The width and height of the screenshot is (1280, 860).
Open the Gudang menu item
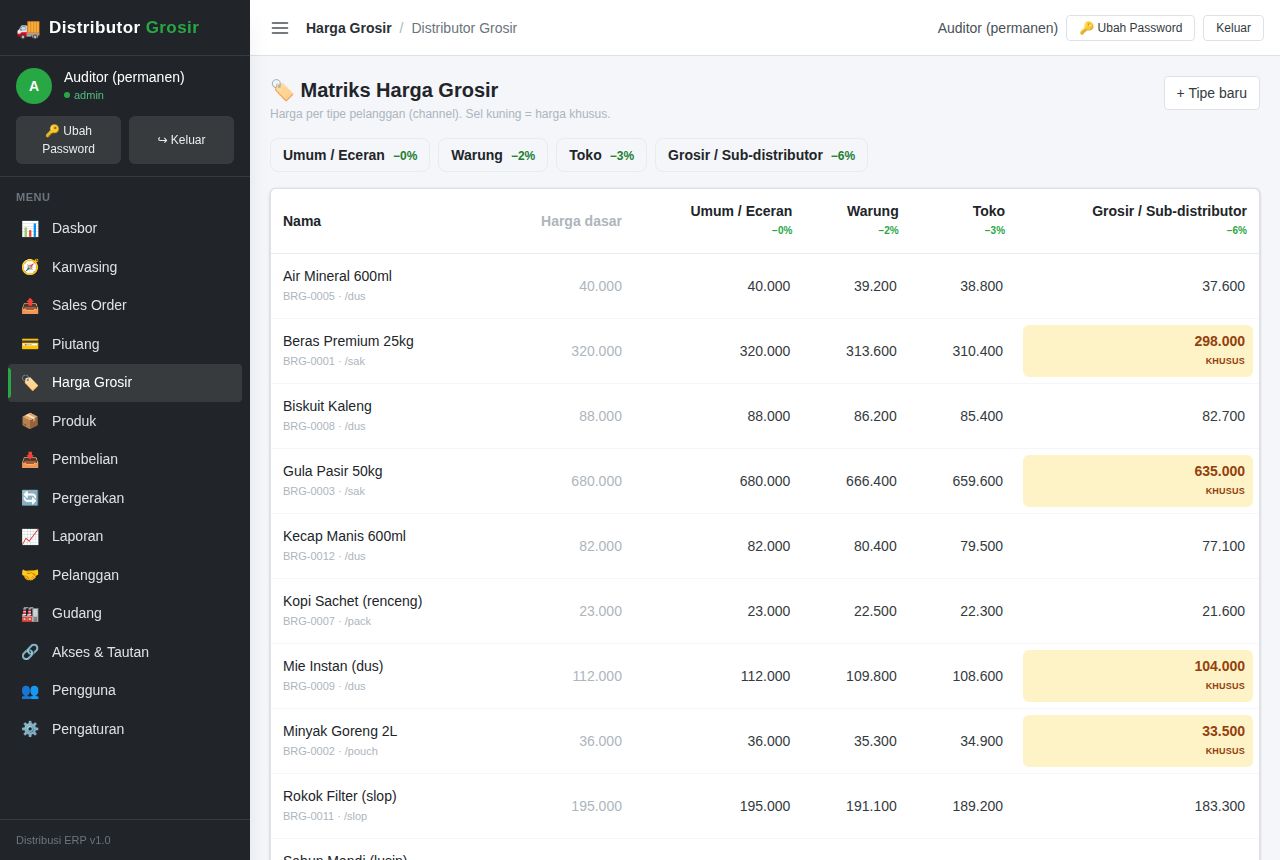[125, 613]
